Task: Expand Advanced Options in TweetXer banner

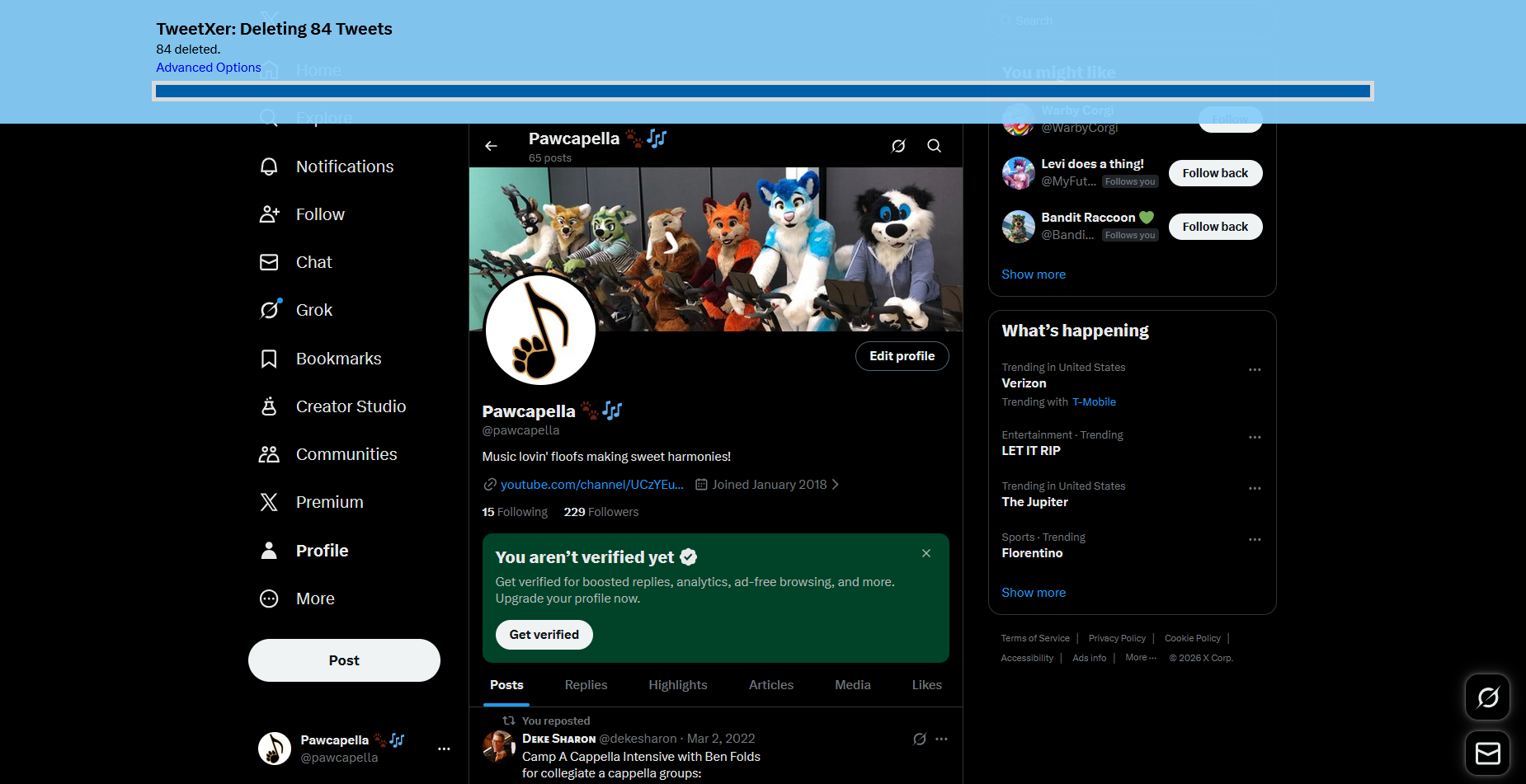Action: (x=209, y=68)
